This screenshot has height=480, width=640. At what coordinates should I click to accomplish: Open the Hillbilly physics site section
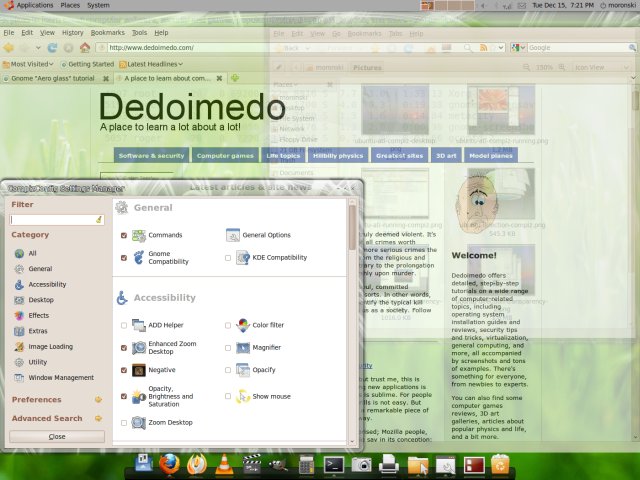click(x=338, y=156)
